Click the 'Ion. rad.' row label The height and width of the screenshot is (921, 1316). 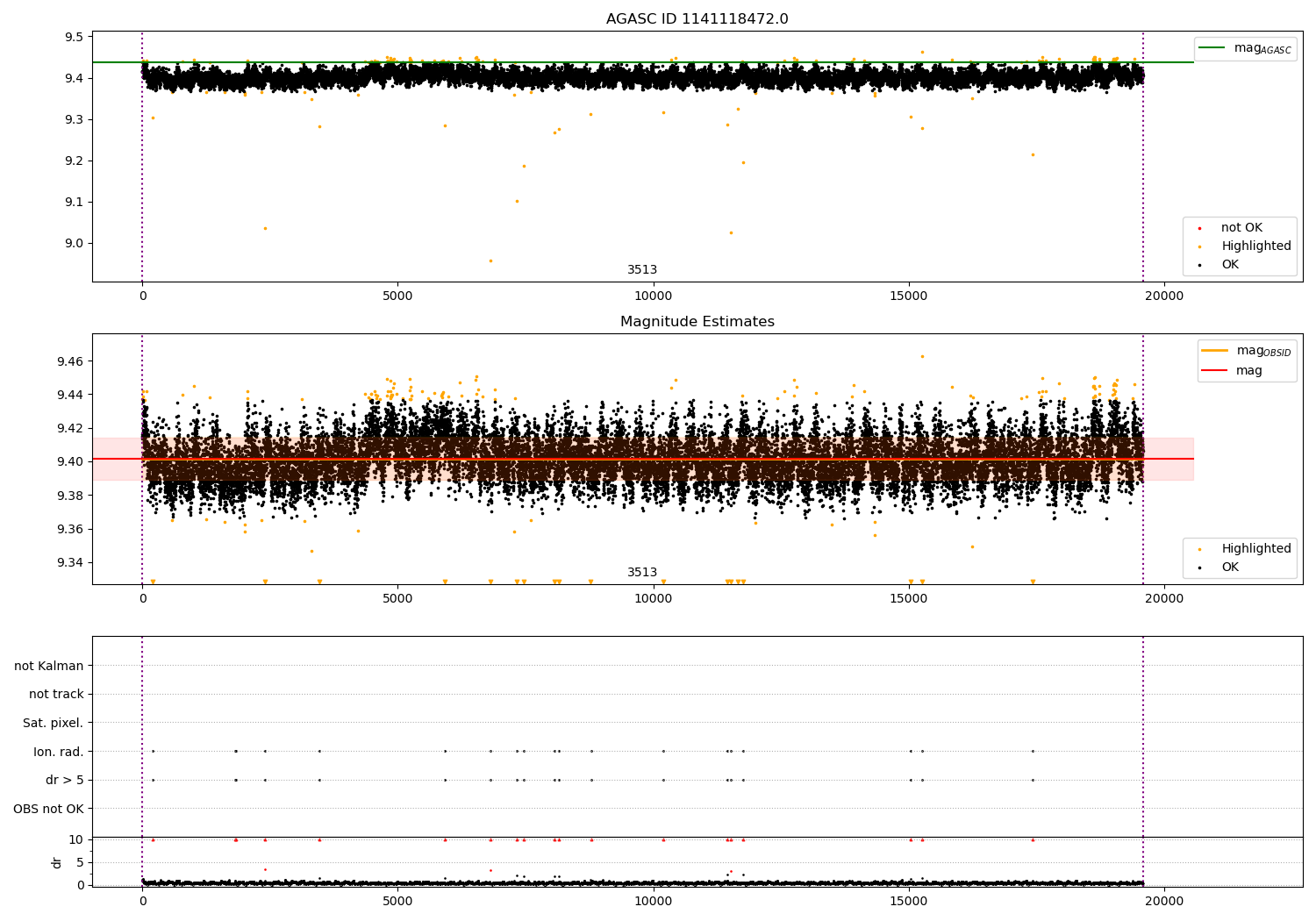[59, 752]
